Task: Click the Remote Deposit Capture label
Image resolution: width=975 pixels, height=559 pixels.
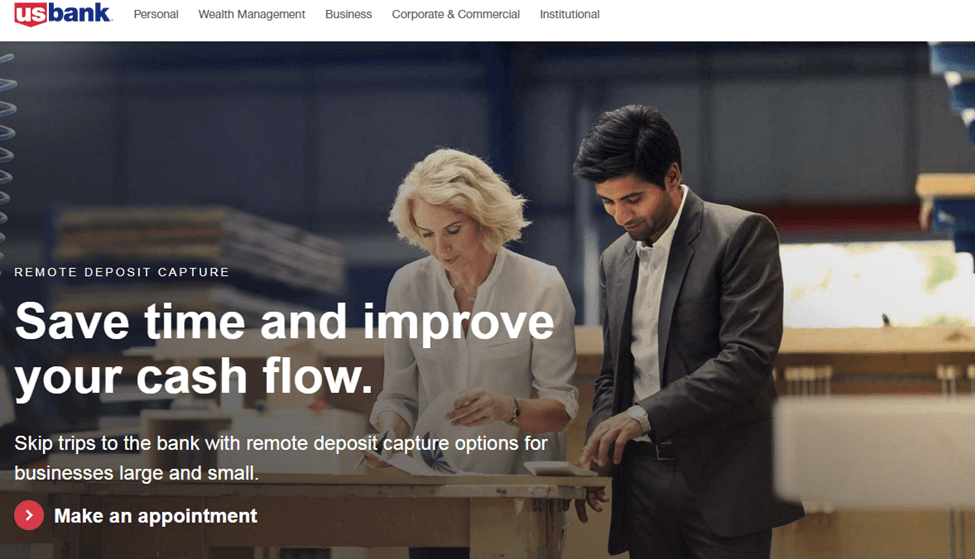Action: click(122, 272)
